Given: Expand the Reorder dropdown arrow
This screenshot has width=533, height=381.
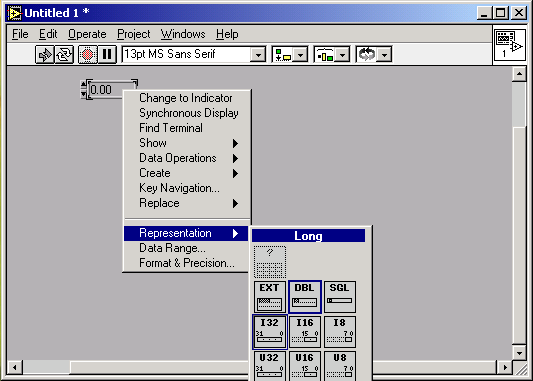Looking at the screenshot, I should [x=384, y=55].
